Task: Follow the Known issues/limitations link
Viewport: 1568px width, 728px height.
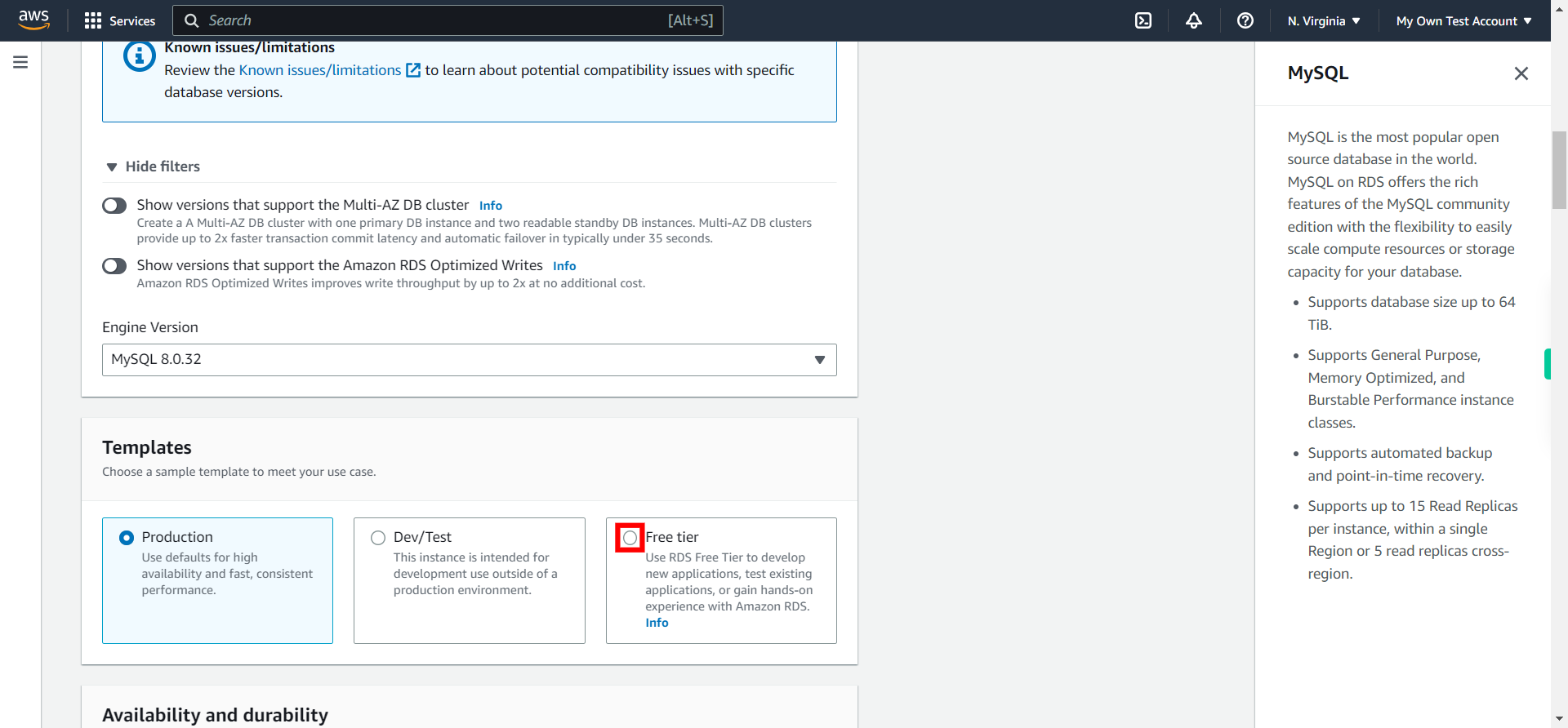Action: click(x=320, y=70)
